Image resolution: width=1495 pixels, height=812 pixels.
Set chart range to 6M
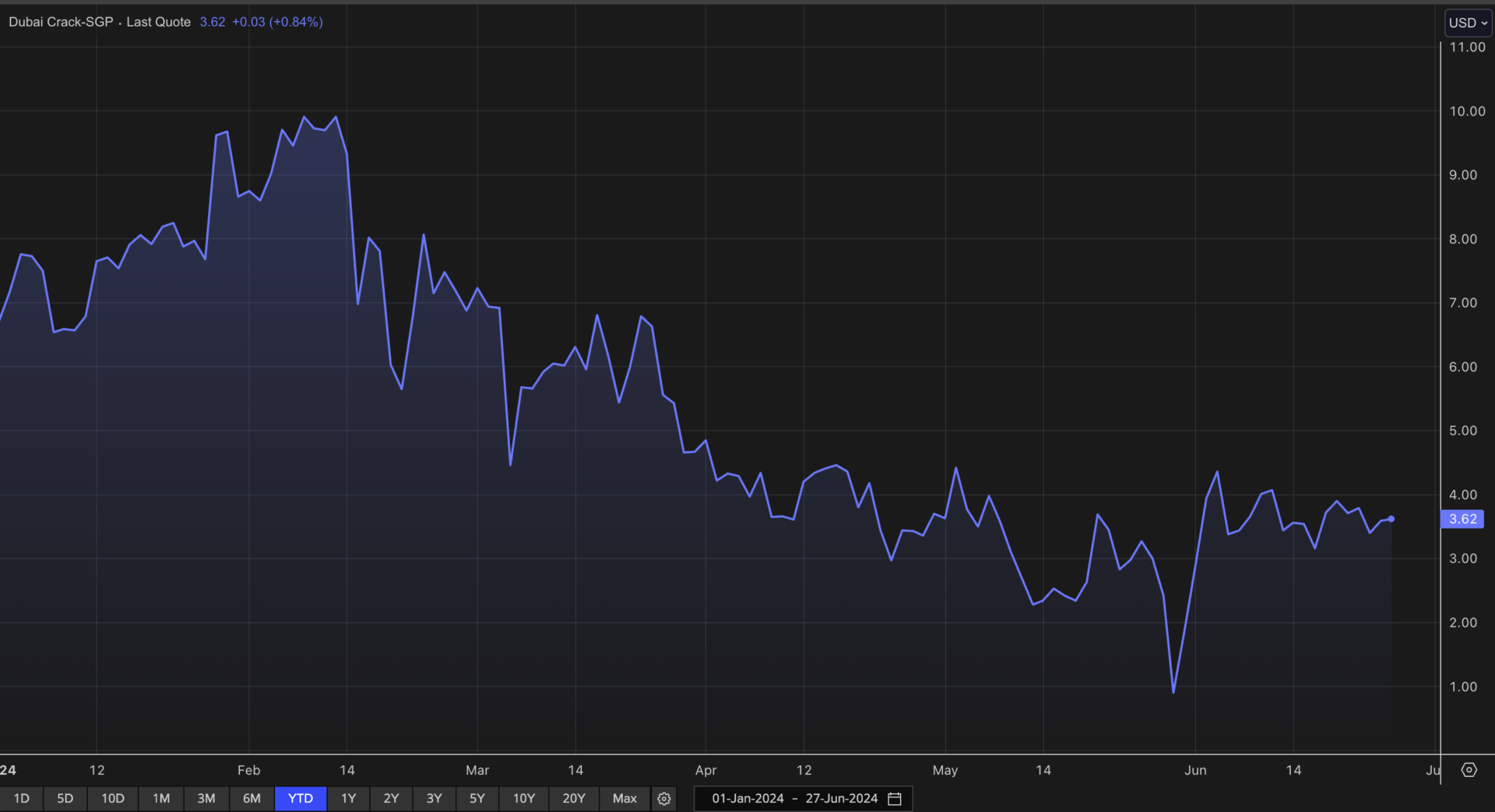(x=252, y=799)
